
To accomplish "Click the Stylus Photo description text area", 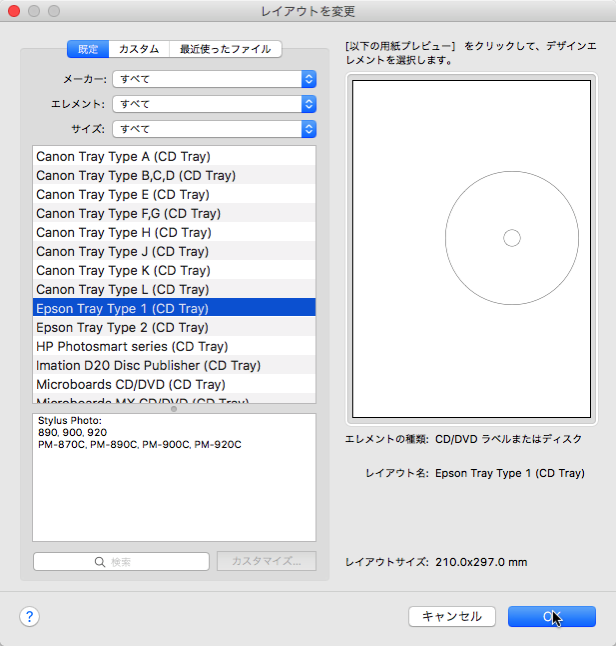I will pyautogui.click(x=174, y=477).
